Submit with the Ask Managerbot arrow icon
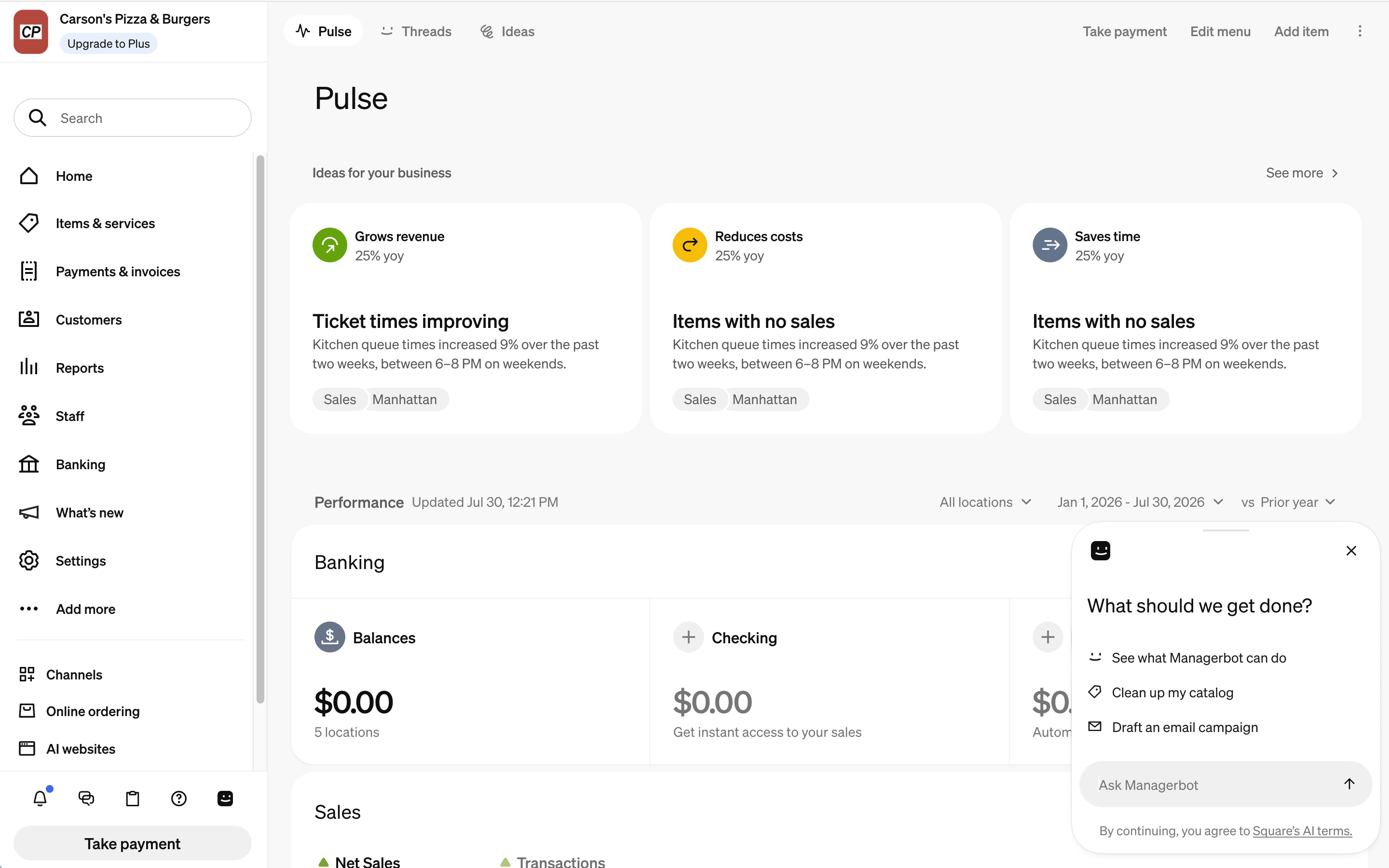The height and width of the screenshot is (868, 1389). click(1349, 784)
